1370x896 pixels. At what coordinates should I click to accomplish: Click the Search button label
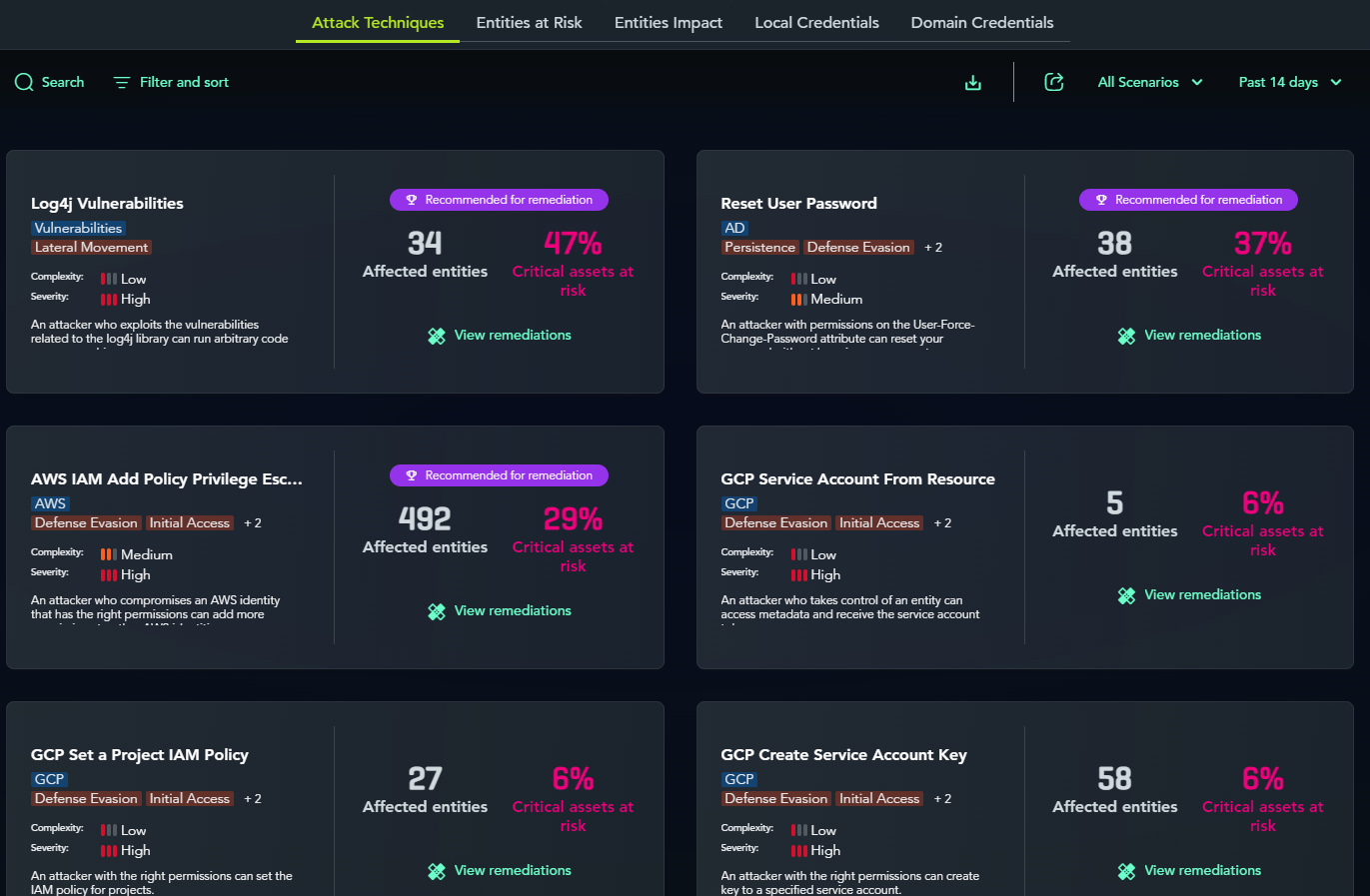tap(63, 82)
